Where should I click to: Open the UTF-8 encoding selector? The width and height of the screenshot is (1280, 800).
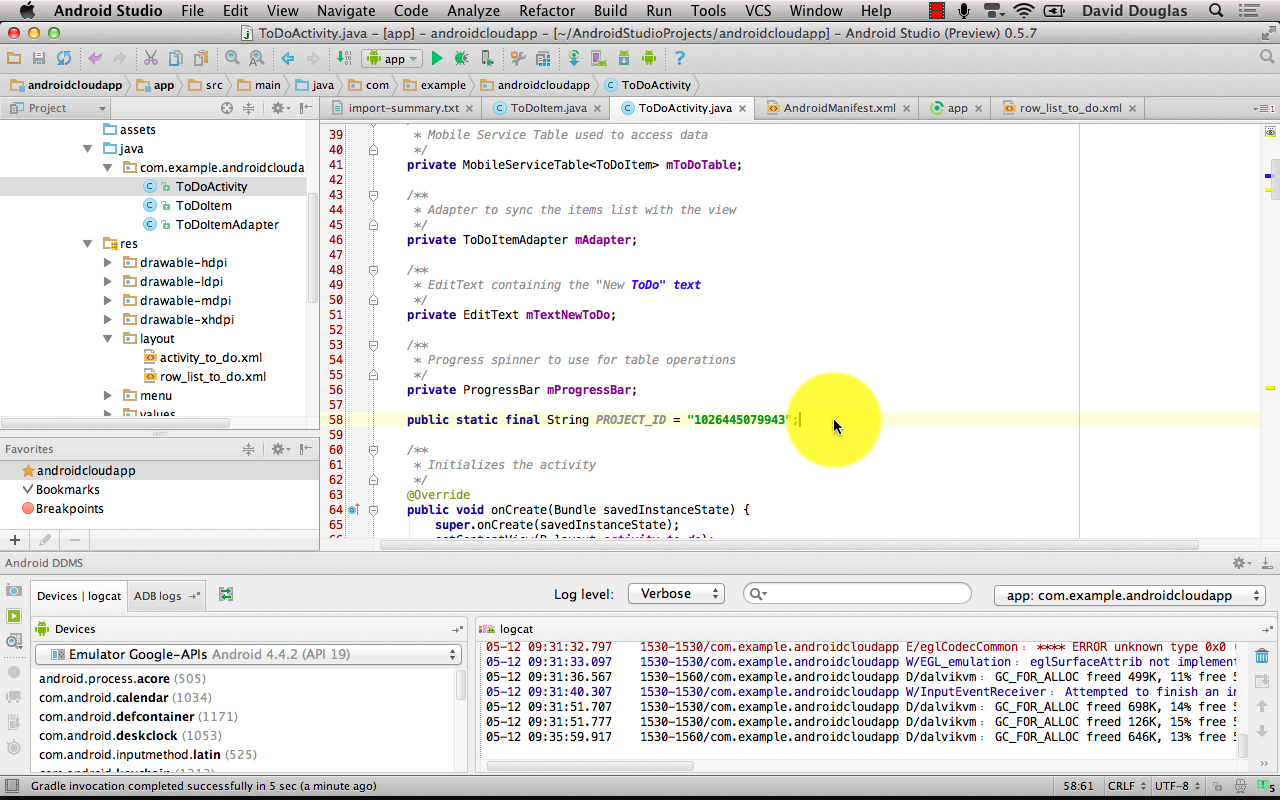pos(1176,786)
